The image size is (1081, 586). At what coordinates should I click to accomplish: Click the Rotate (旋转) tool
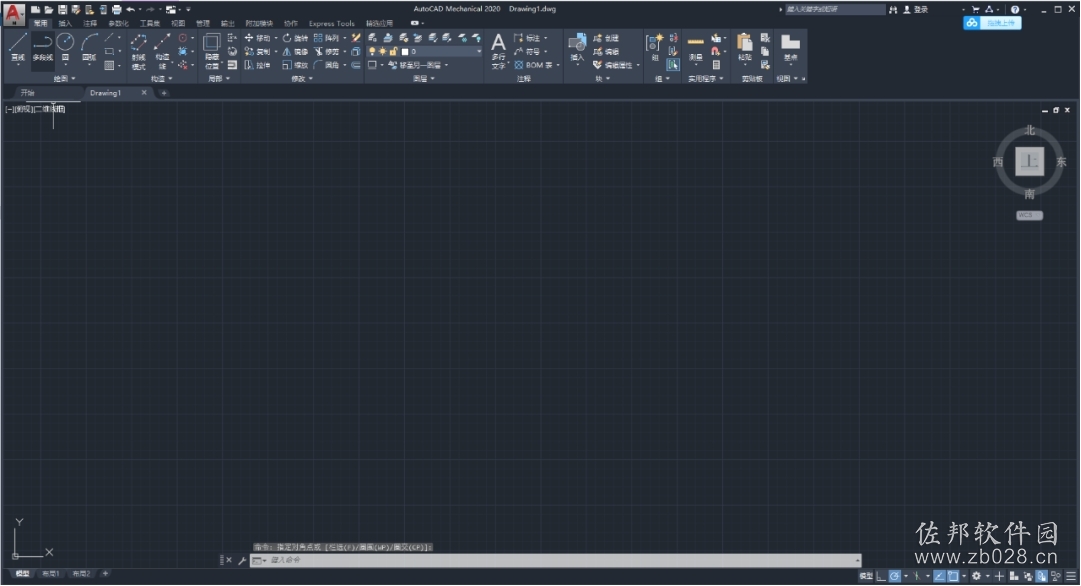tap(295, 38)
